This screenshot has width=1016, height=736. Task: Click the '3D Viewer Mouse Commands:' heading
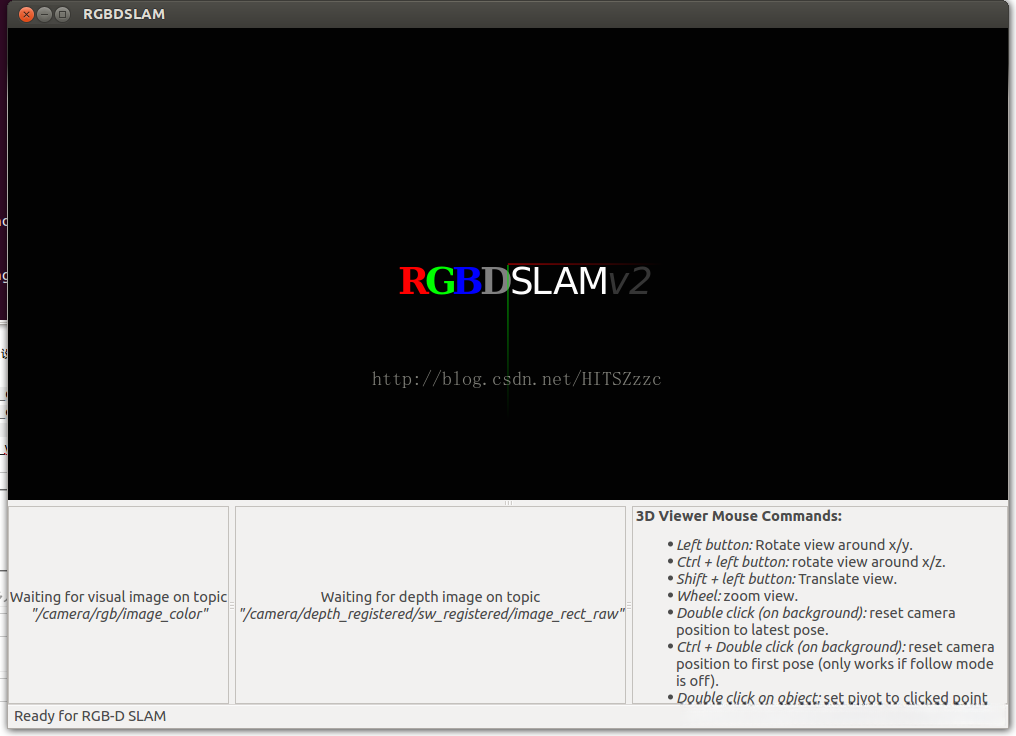[739, 516]
